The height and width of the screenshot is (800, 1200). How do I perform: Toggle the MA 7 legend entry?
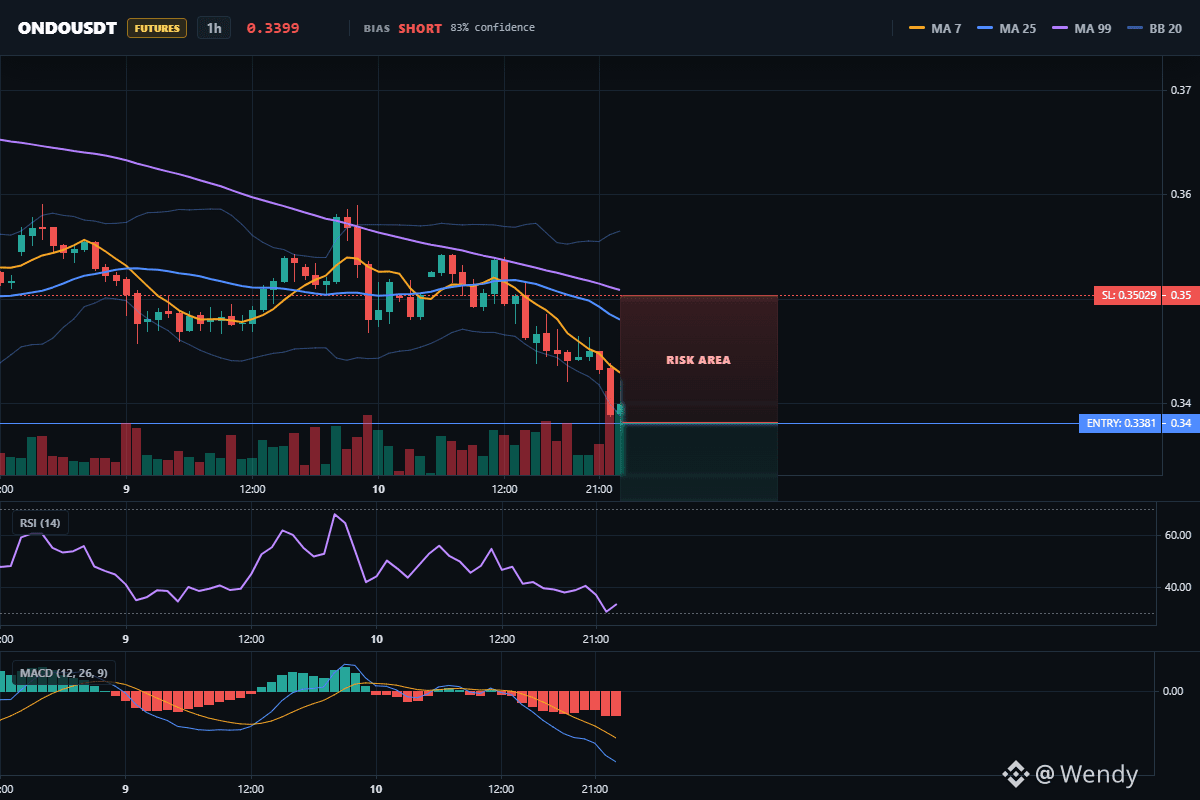tap(935, 28)
